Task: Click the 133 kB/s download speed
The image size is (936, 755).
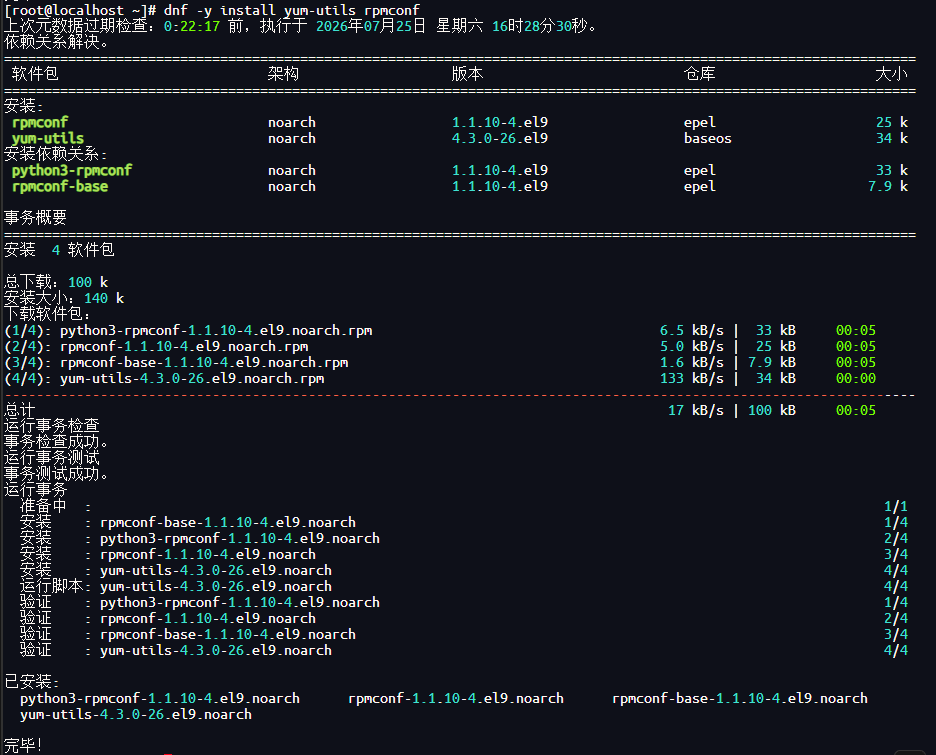Action: pyautogui.click(x=691, y=379)
